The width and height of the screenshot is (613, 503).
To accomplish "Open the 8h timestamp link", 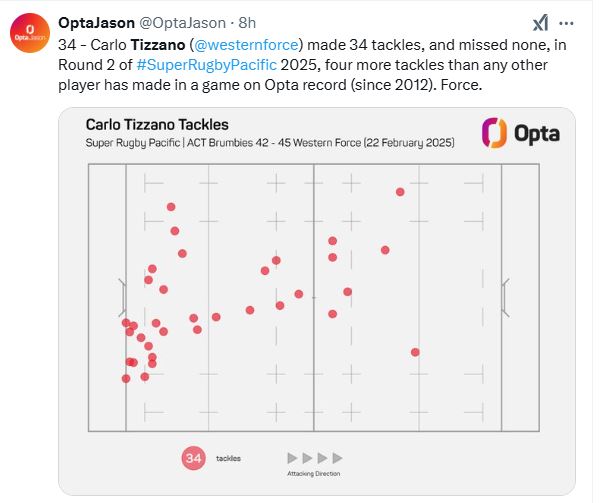I will pos(247,23).
